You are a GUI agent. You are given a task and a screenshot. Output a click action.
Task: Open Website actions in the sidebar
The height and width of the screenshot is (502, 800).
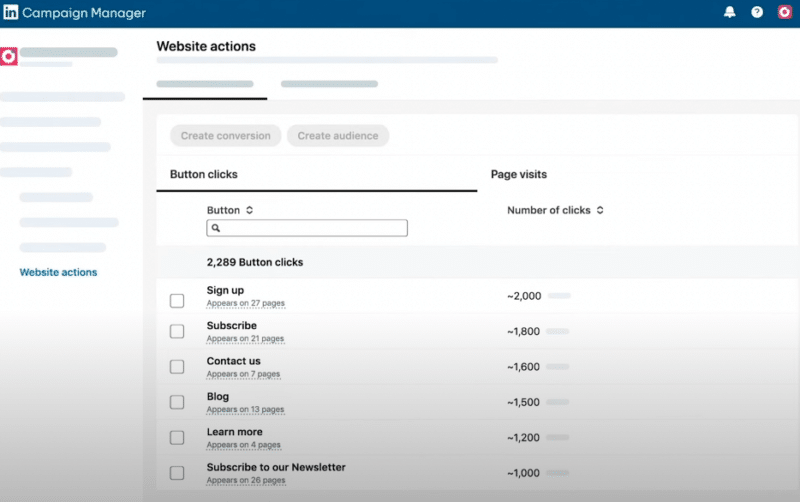coord(58,272)
